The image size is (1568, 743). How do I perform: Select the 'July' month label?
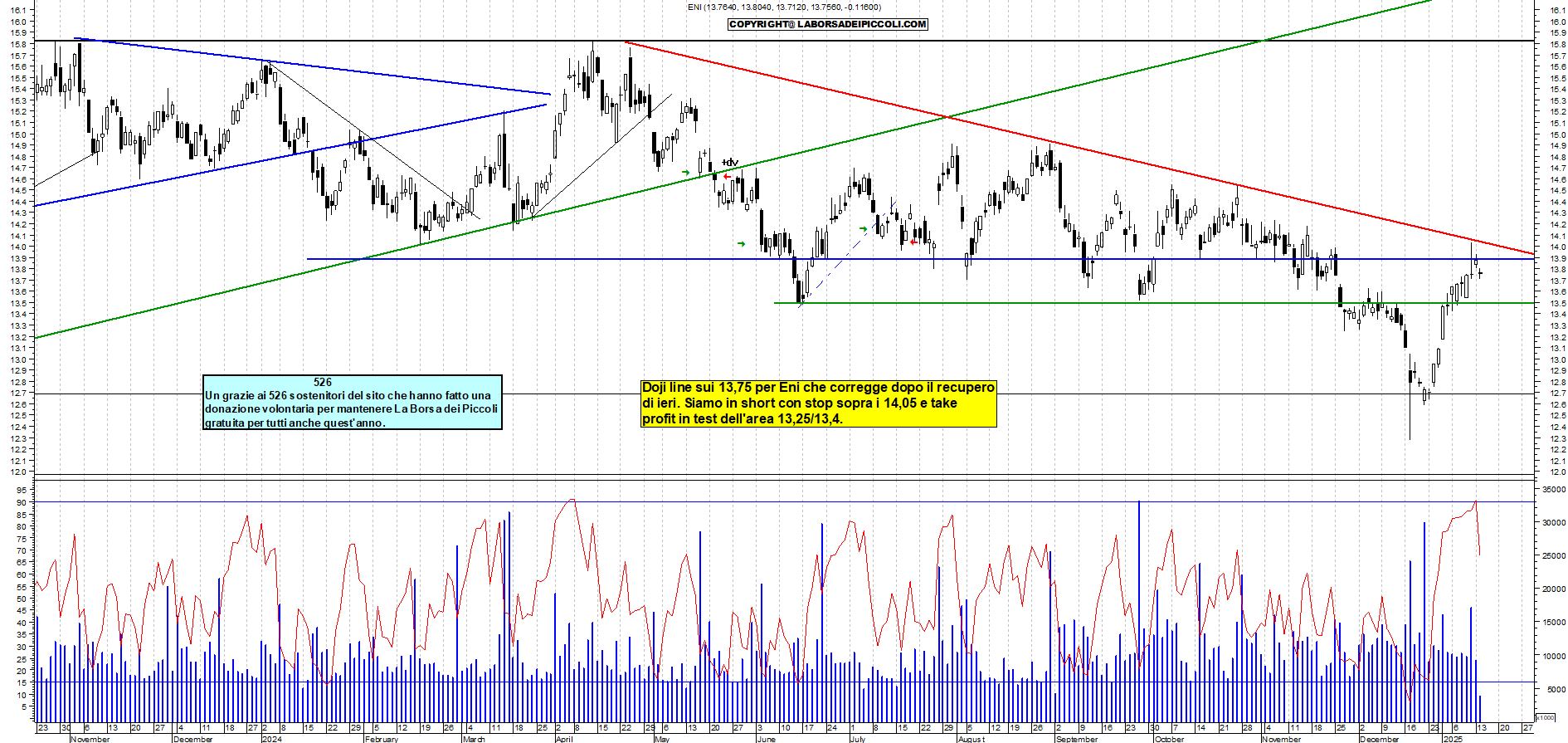858,739
